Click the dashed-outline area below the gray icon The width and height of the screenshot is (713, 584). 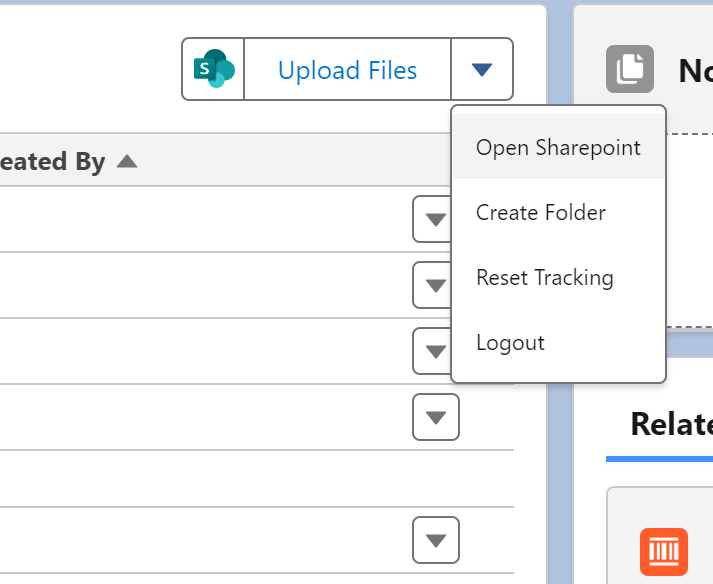point(690,230)
